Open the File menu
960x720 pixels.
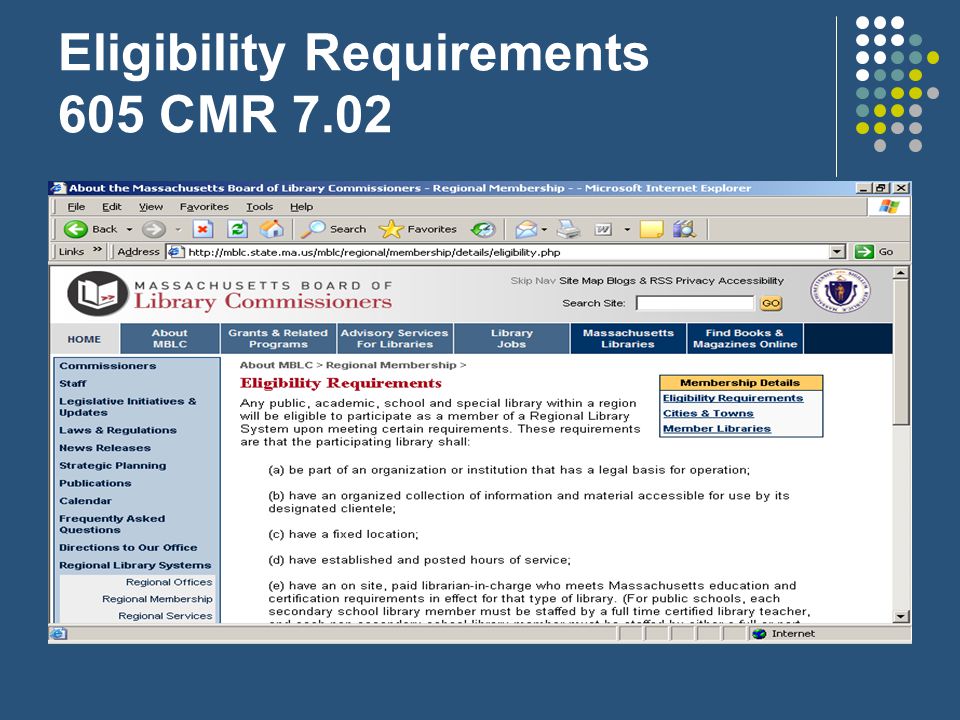tap(76, 207)
